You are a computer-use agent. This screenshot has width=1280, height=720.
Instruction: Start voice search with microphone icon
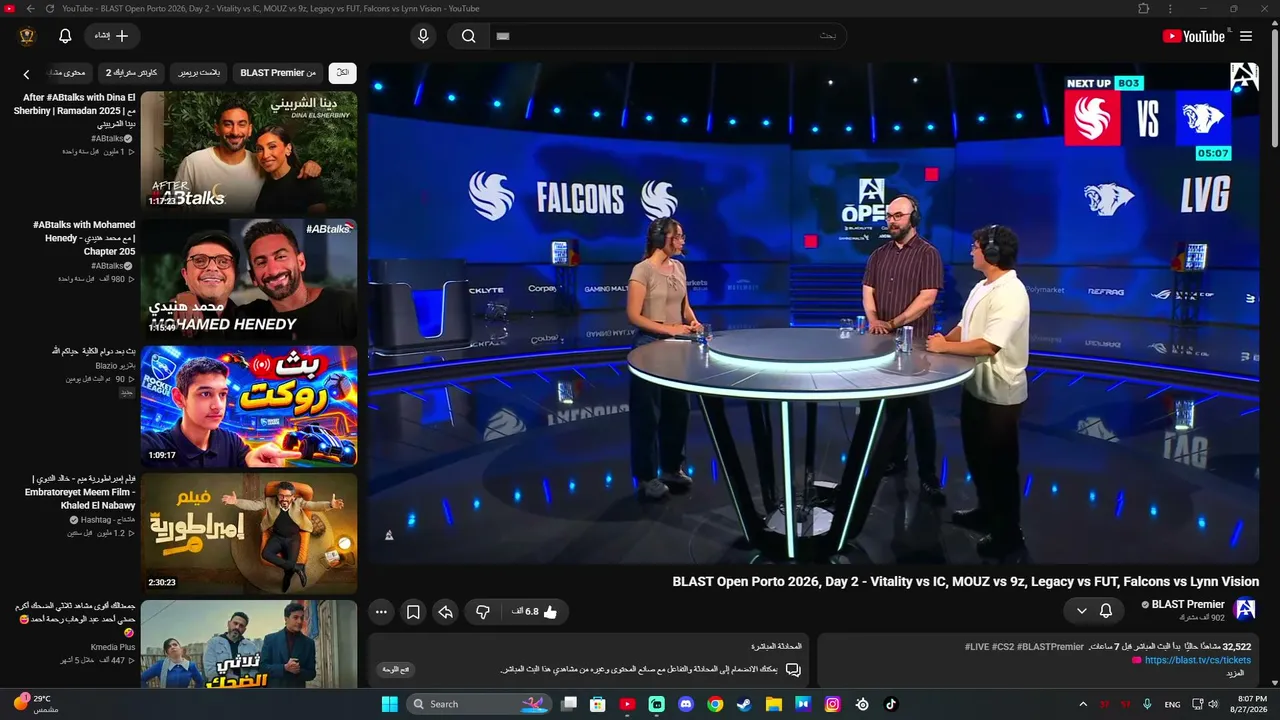click(423, 36)
